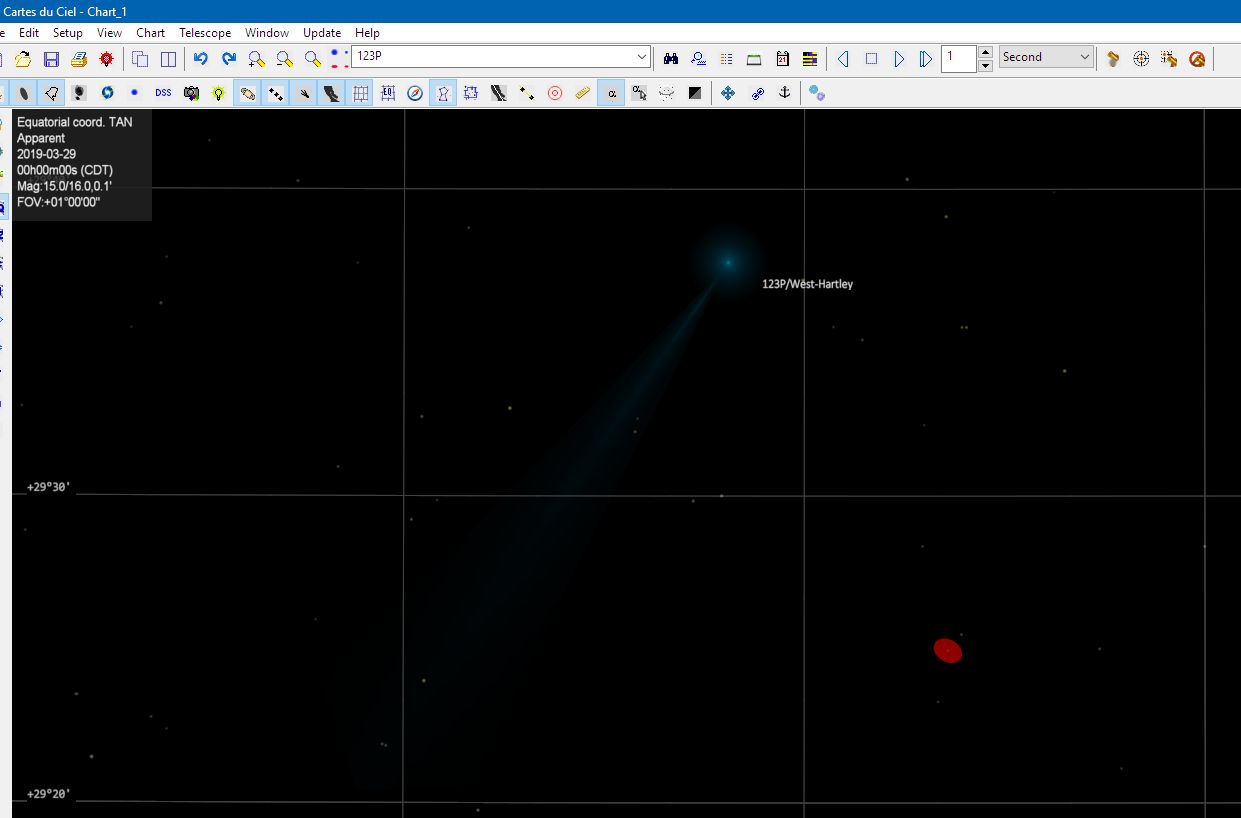Click the anchor icon in toolbar
1241x818 pixels.
785,93
